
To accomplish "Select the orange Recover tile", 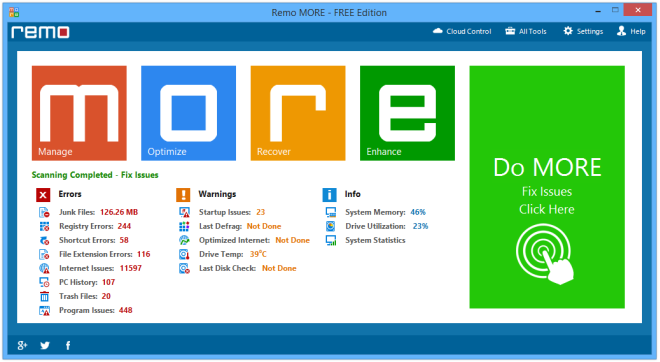I will pyautogui.click(x=298, y=113).
